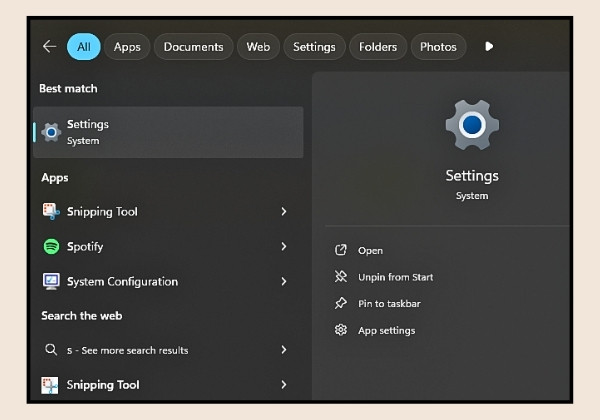
Task: Switch to the Documents filter tab
Action: [x=194, y=47]
